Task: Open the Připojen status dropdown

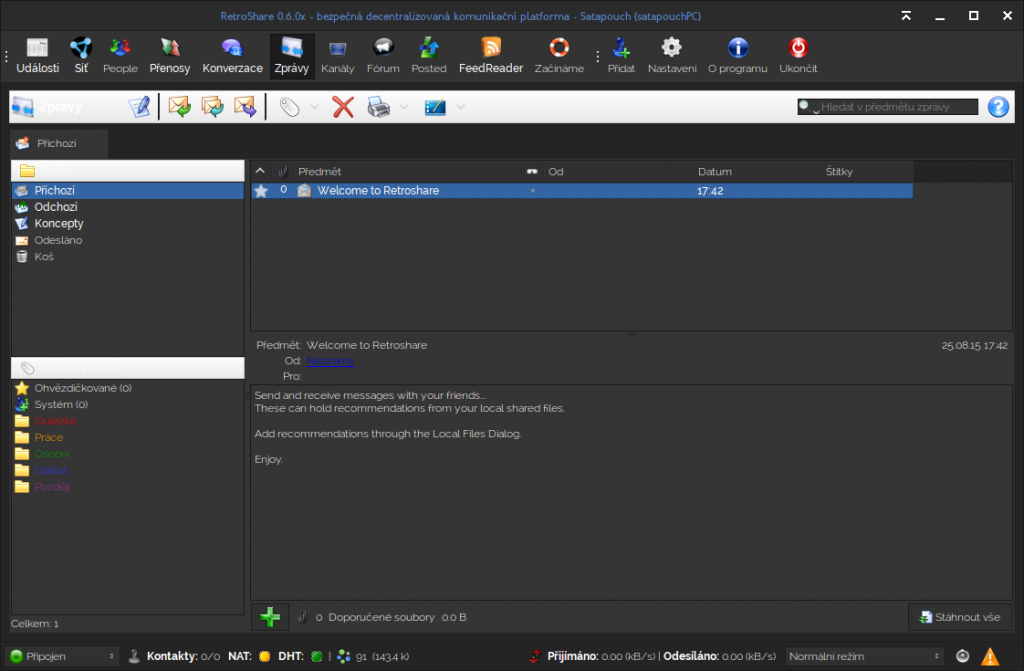Action: click(x=62, y=656)
